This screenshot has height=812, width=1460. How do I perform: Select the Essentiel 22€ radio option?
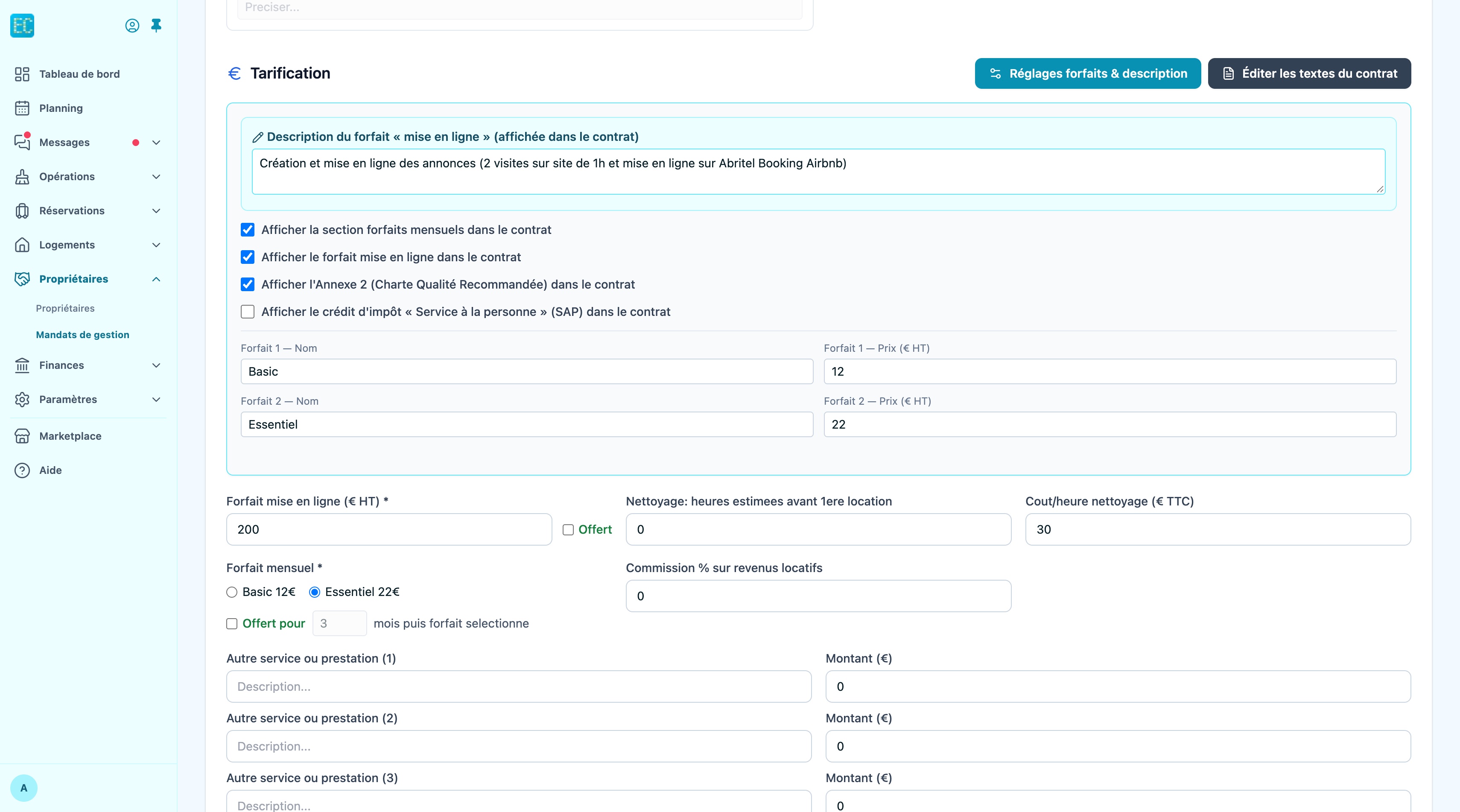pos(315,592)
